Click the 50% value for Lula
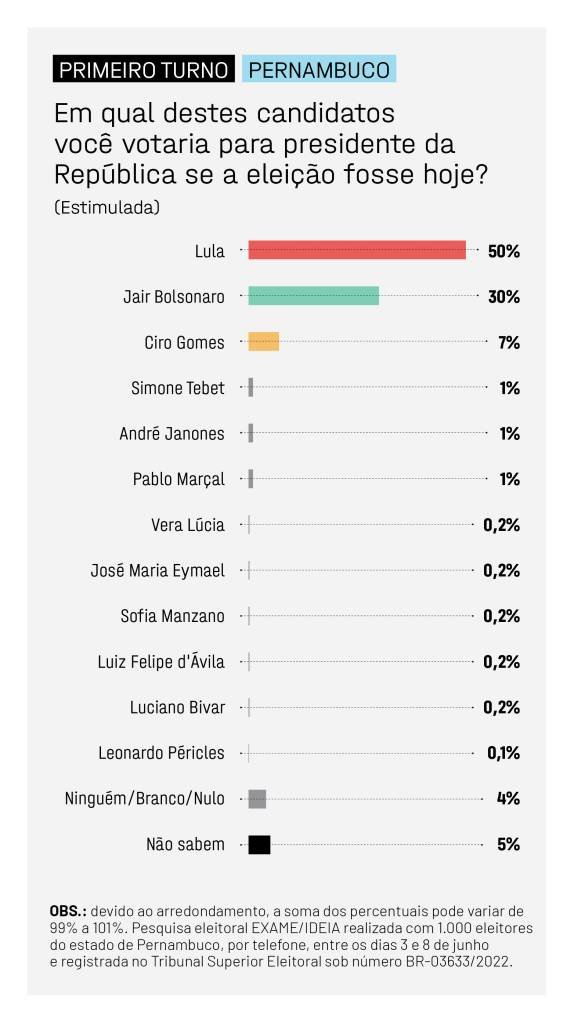Screen dimensions: 574x1023 [504, 251]
